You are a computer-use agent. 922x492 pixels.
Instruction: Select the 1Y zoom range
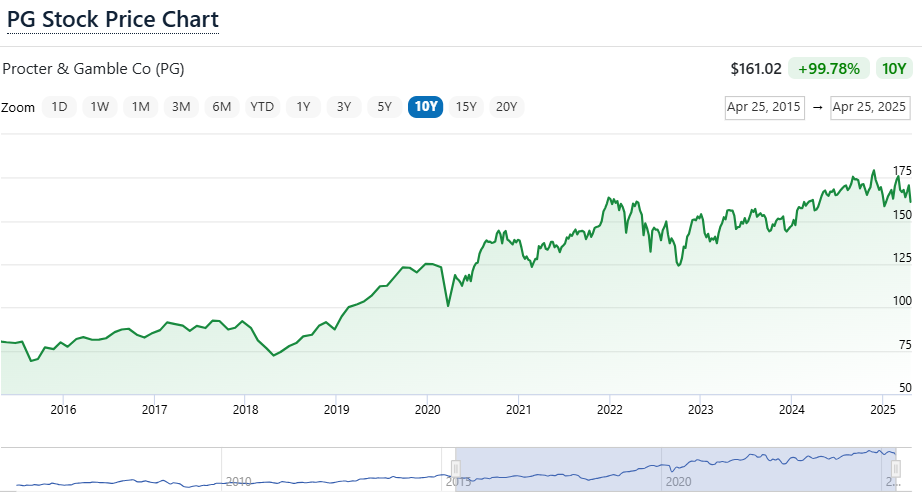pos(303,107)
